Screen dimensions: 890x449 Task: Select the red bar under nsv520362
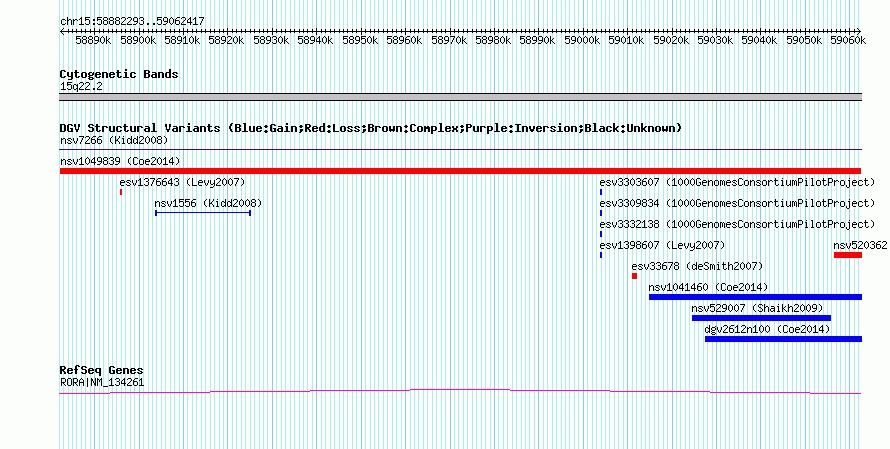coord(848,255)
